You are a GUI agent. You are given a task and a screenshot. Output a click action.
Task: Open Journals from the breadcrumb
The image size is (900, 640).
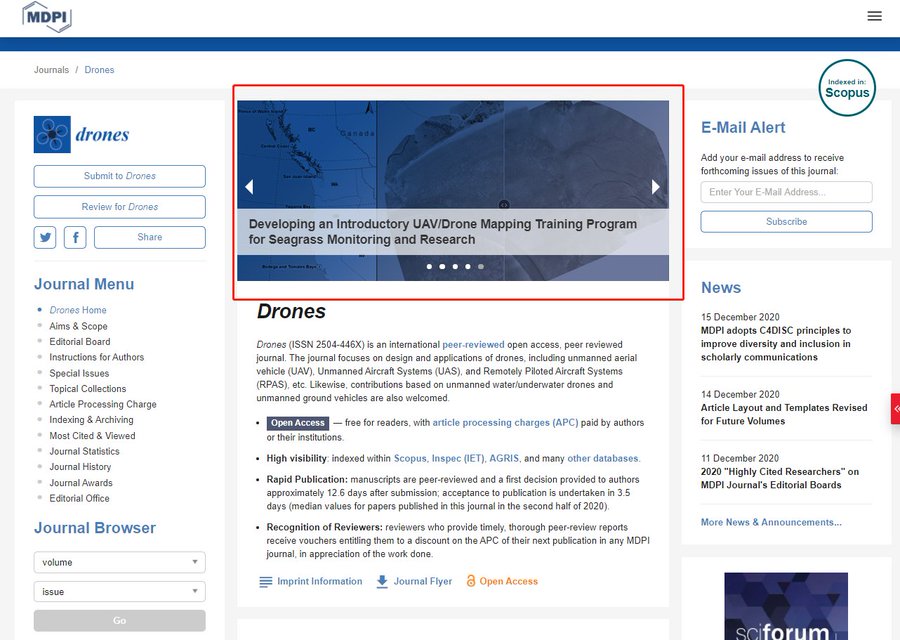tap(51, 69)
